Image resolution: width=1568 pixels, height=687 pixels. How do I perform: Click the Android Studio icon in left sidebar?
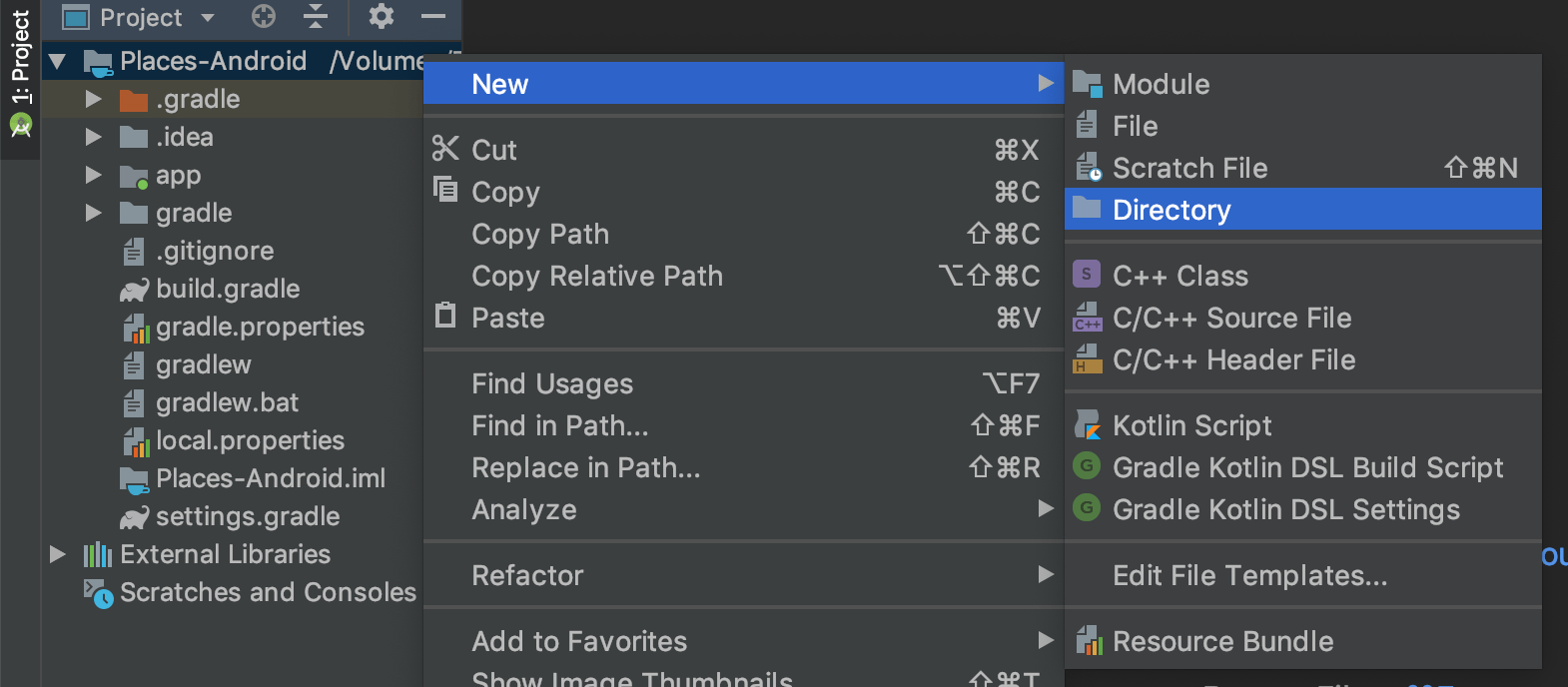20,125
